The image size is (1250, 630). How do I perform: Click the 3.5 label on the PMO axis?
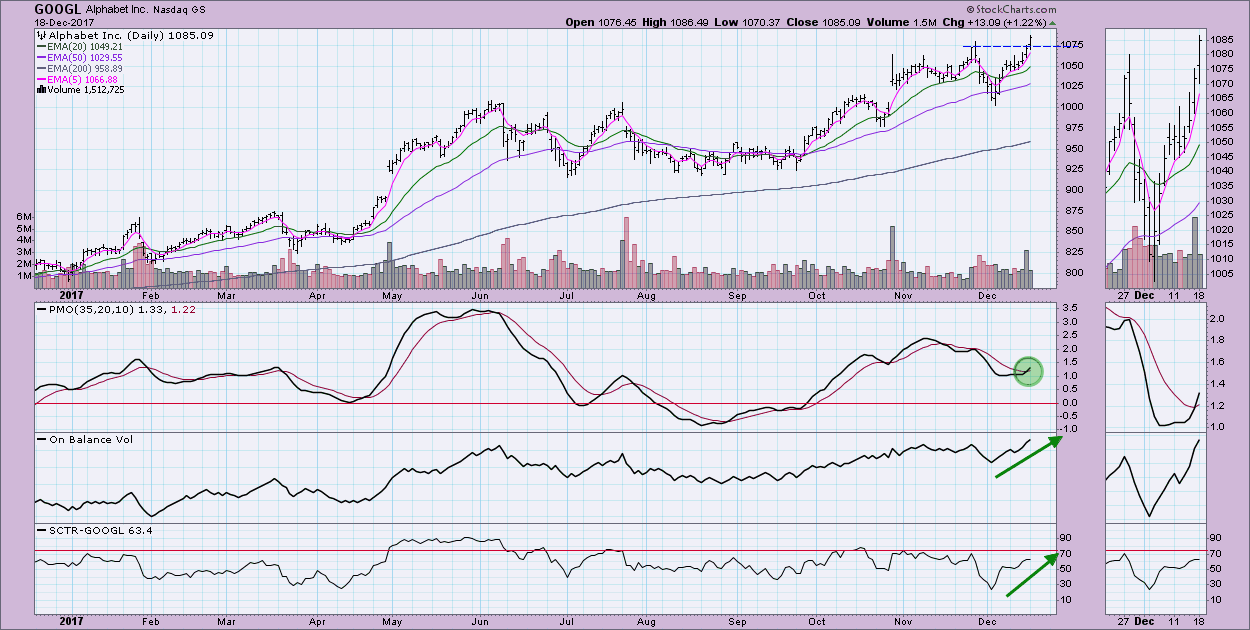1071,308
